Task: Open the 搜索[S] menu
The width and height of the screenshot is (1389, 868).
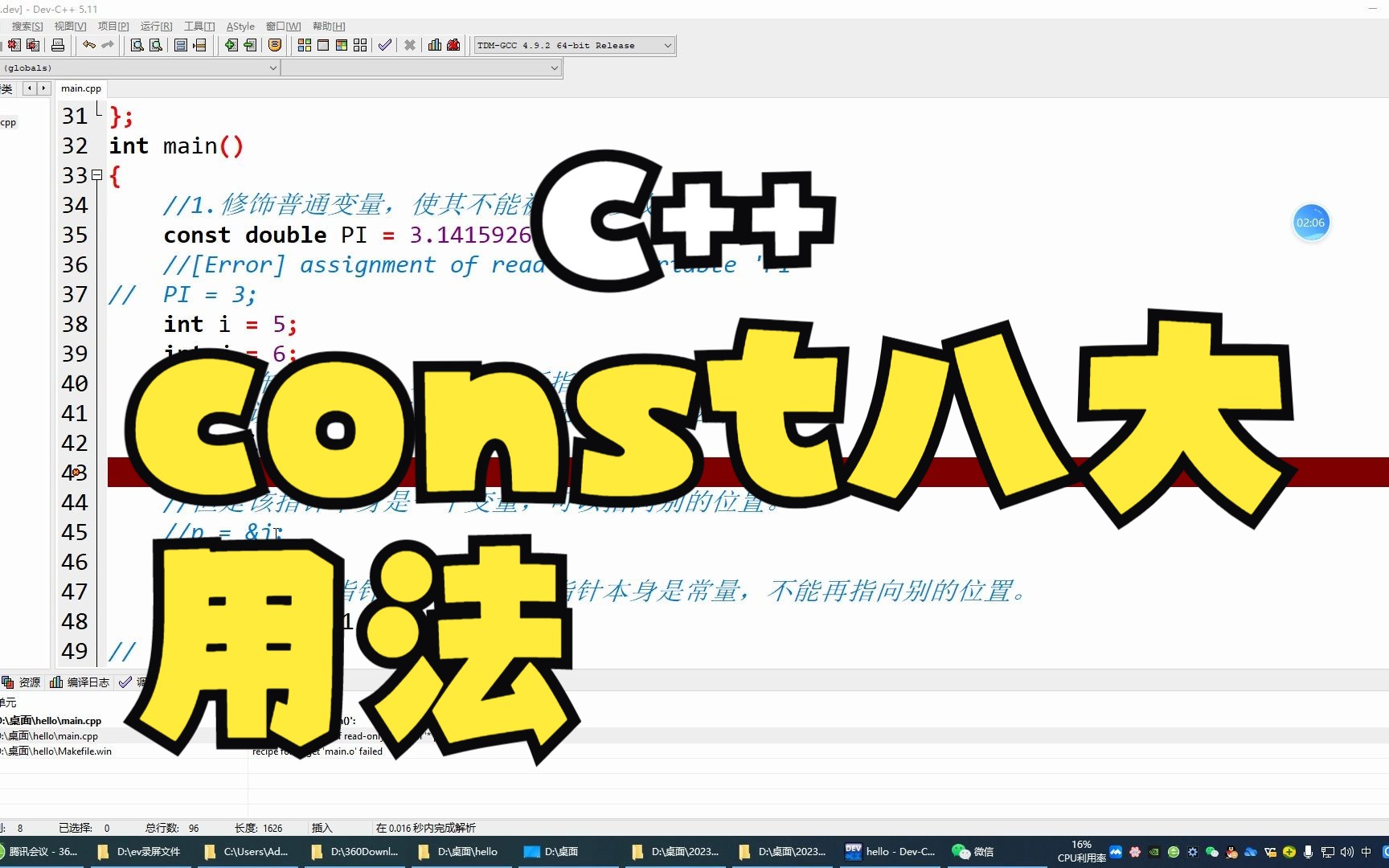Action: coord(27,27)
